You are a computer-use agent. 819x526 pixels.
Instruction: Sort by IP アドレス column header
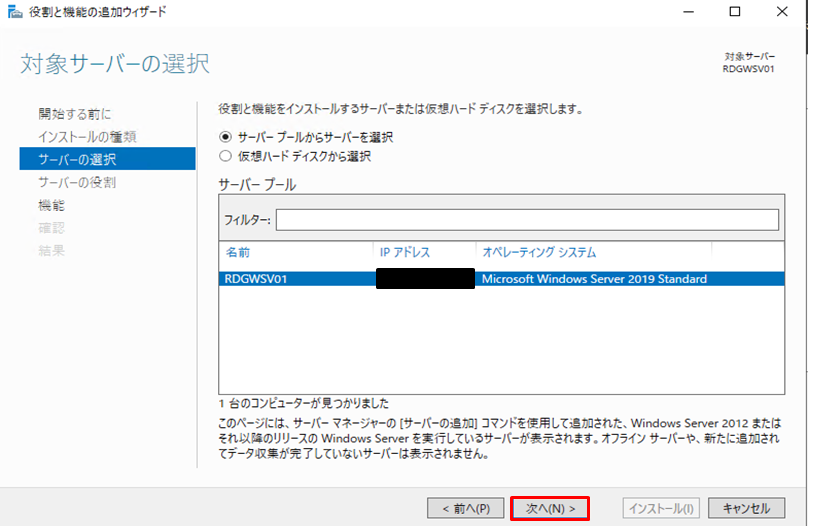point(405,252)
